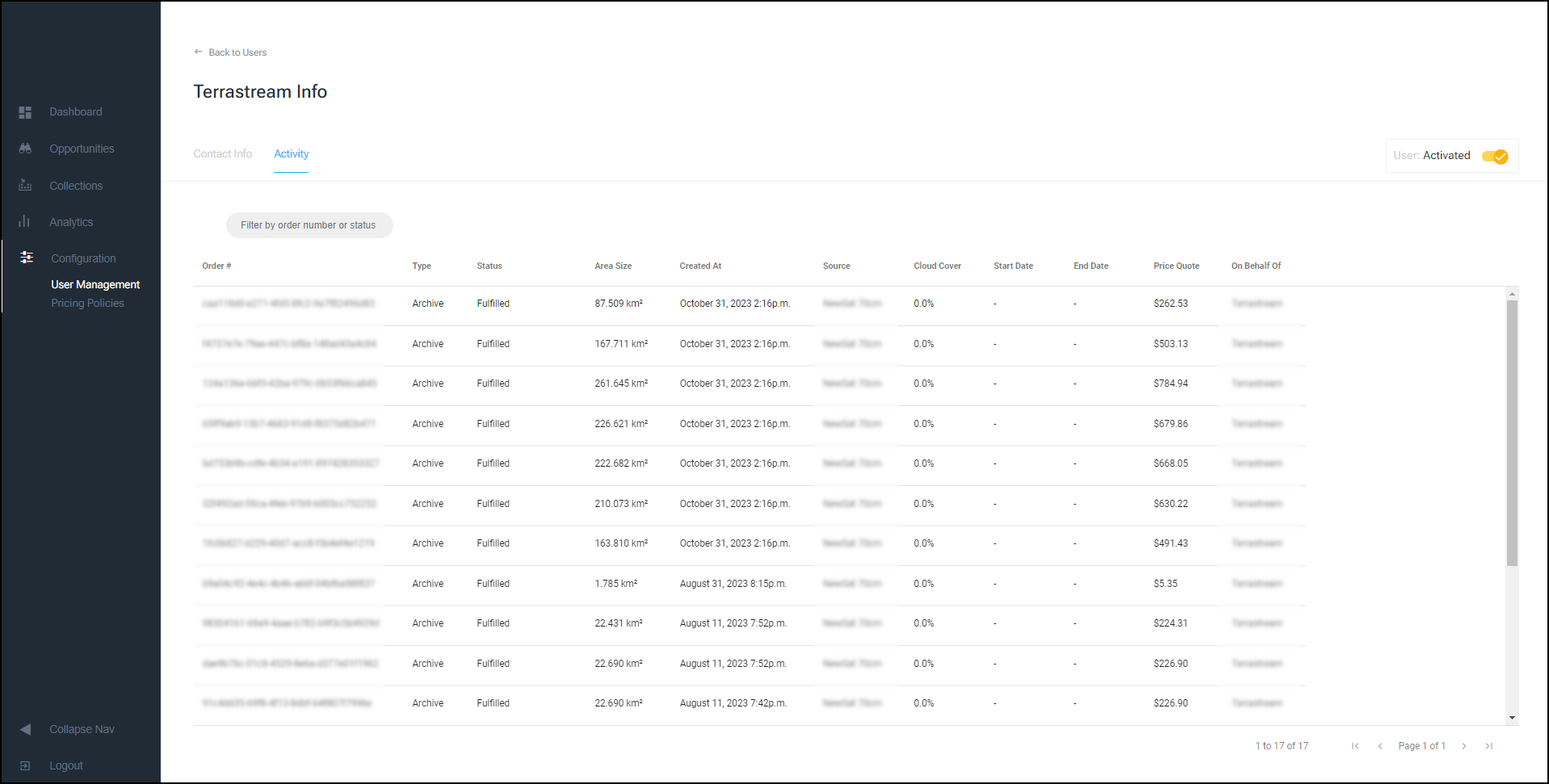Click the $262.53 price quote cell
The width and height of the screenshot is (1549, 784).
click(x=1171, y=304)
